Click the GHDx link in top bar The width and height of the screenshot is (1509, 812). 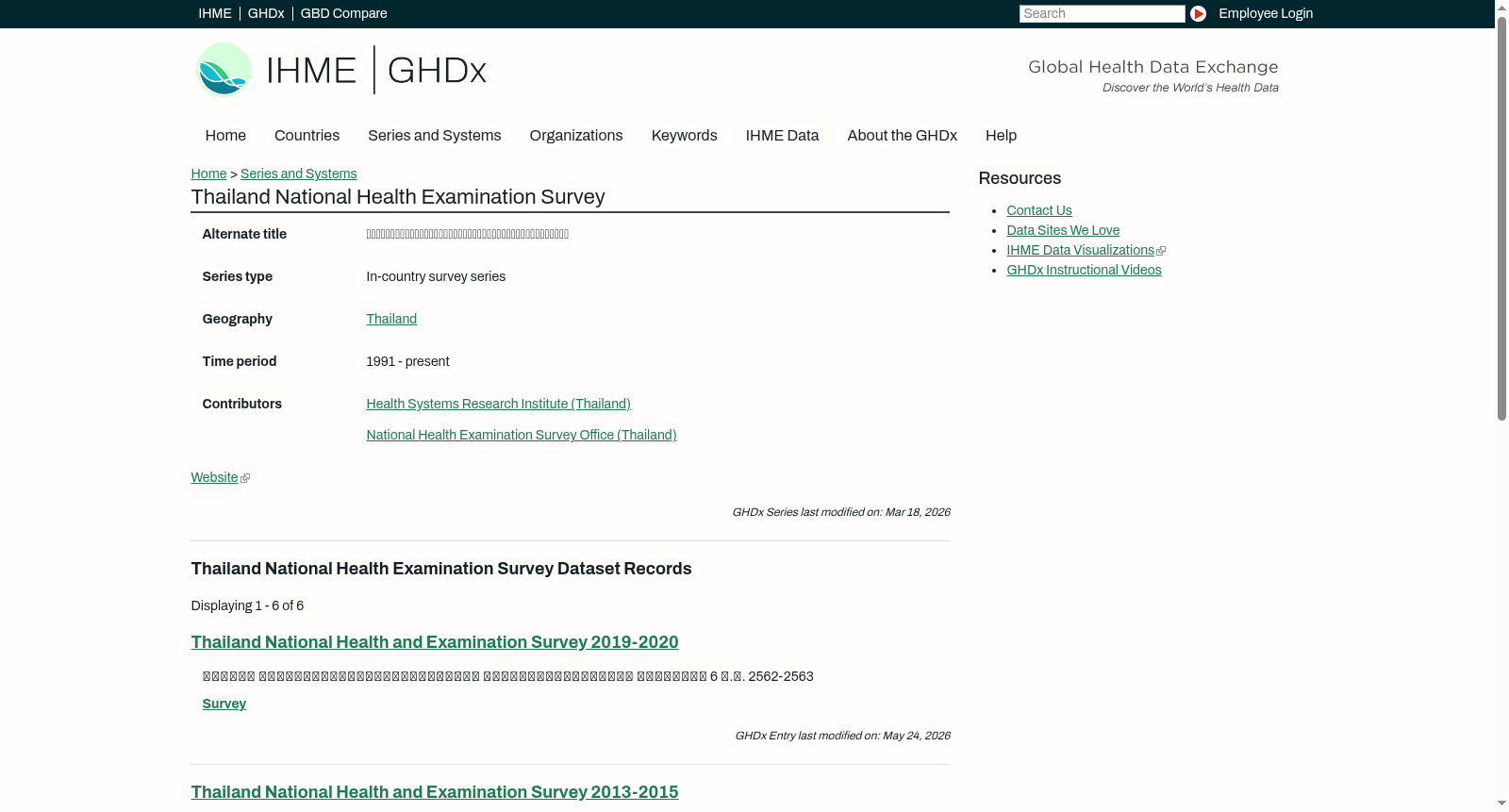(x=266, y=13)
